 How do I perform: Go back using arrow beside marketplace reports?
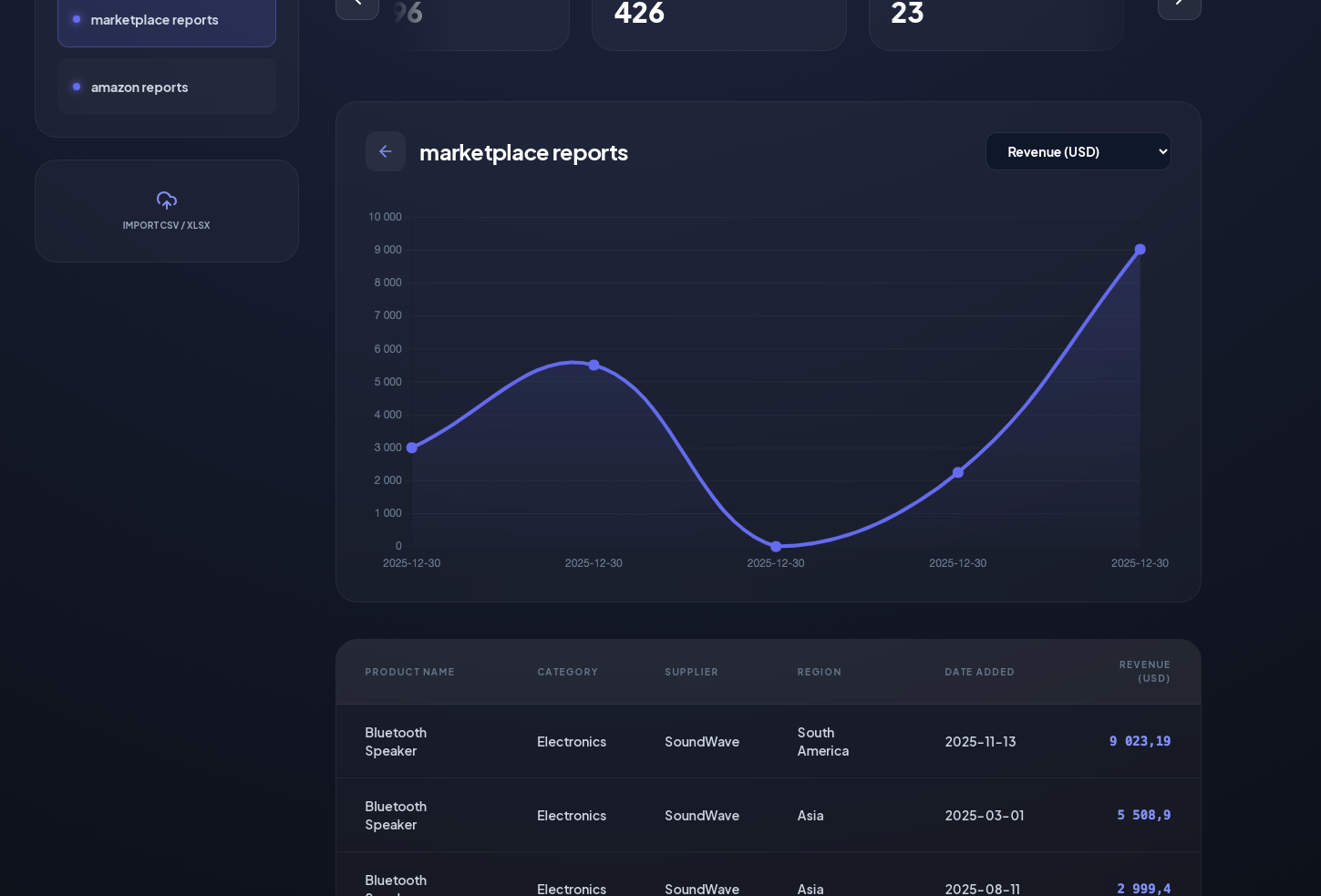[386, 151]
